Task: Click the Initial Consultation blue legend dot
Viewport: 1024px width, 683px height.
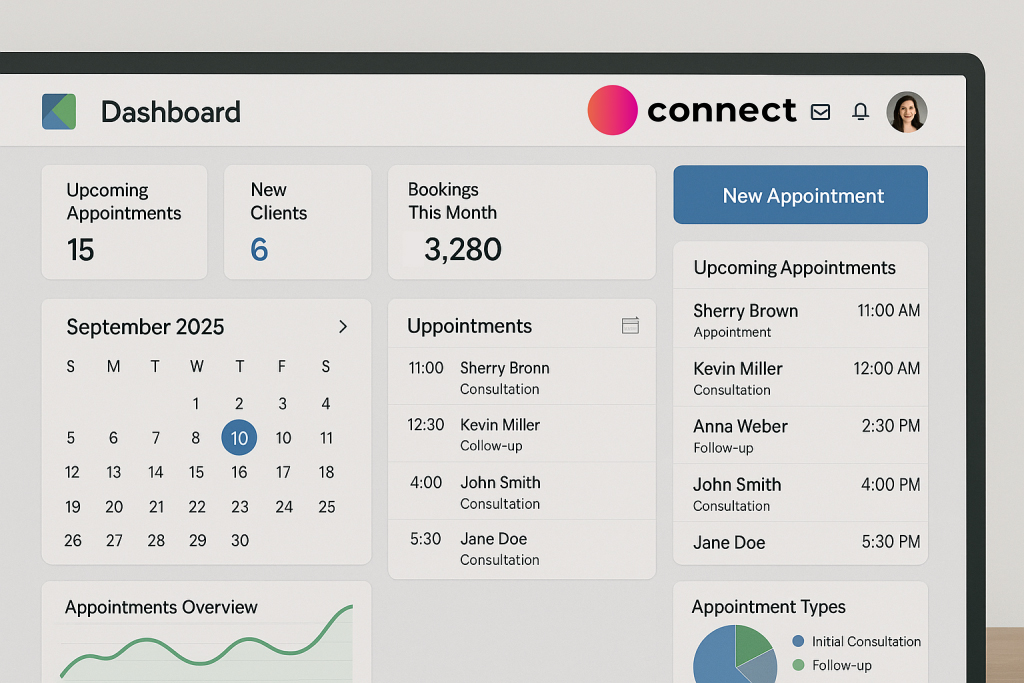Action: (x=798, y=642)
